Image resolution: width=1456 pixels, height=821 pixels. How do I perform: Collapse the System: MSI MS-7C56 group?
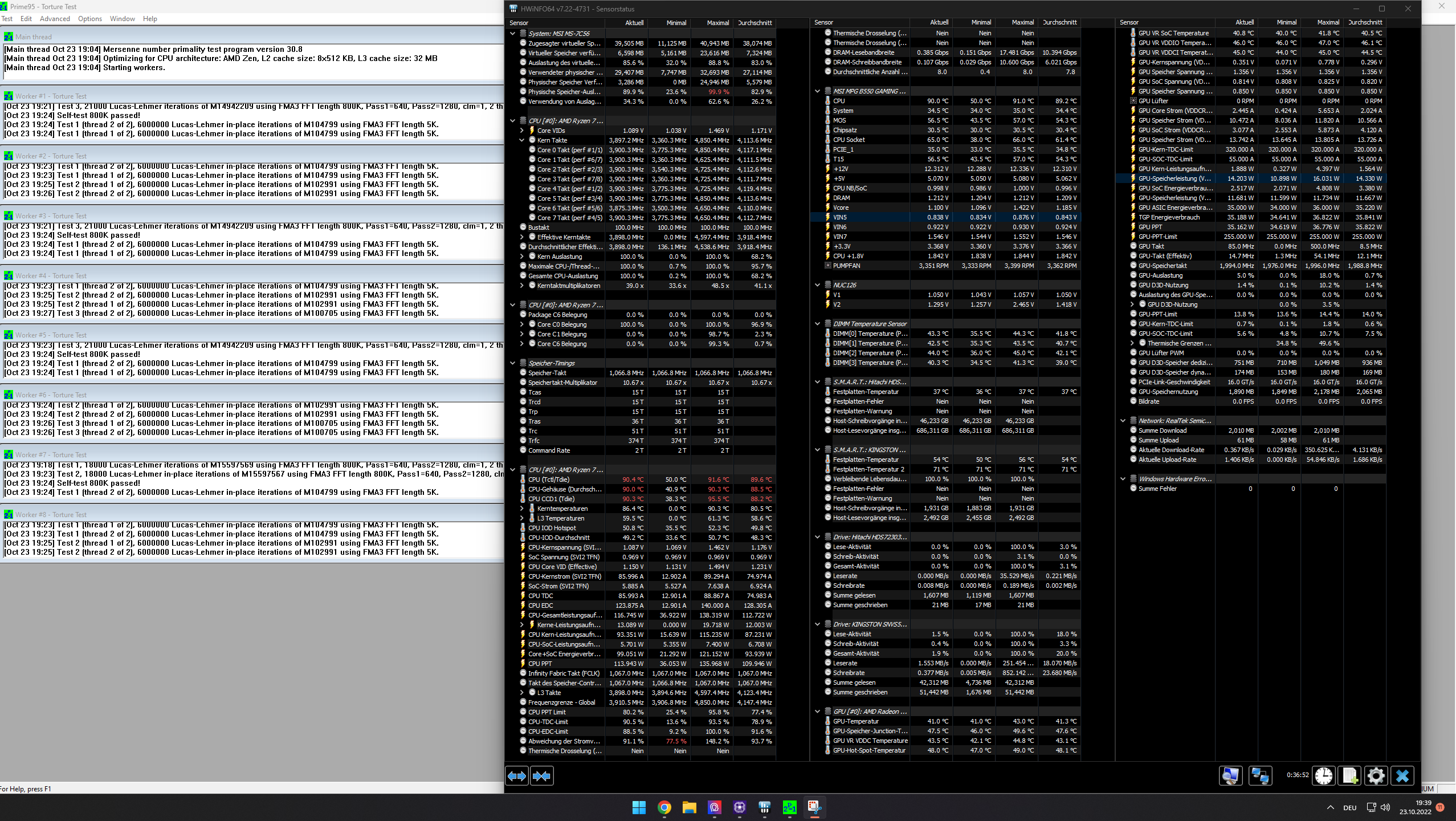513,34
